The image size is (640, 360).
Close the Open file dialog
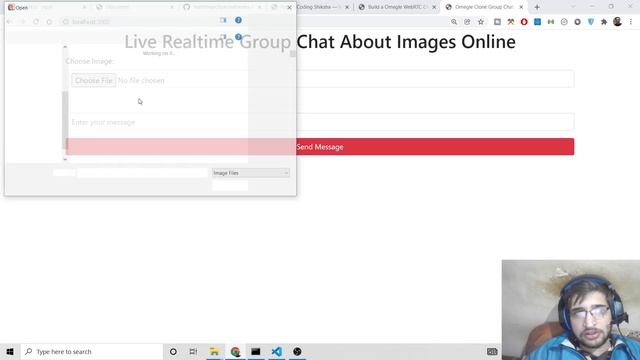click(289, 7)
